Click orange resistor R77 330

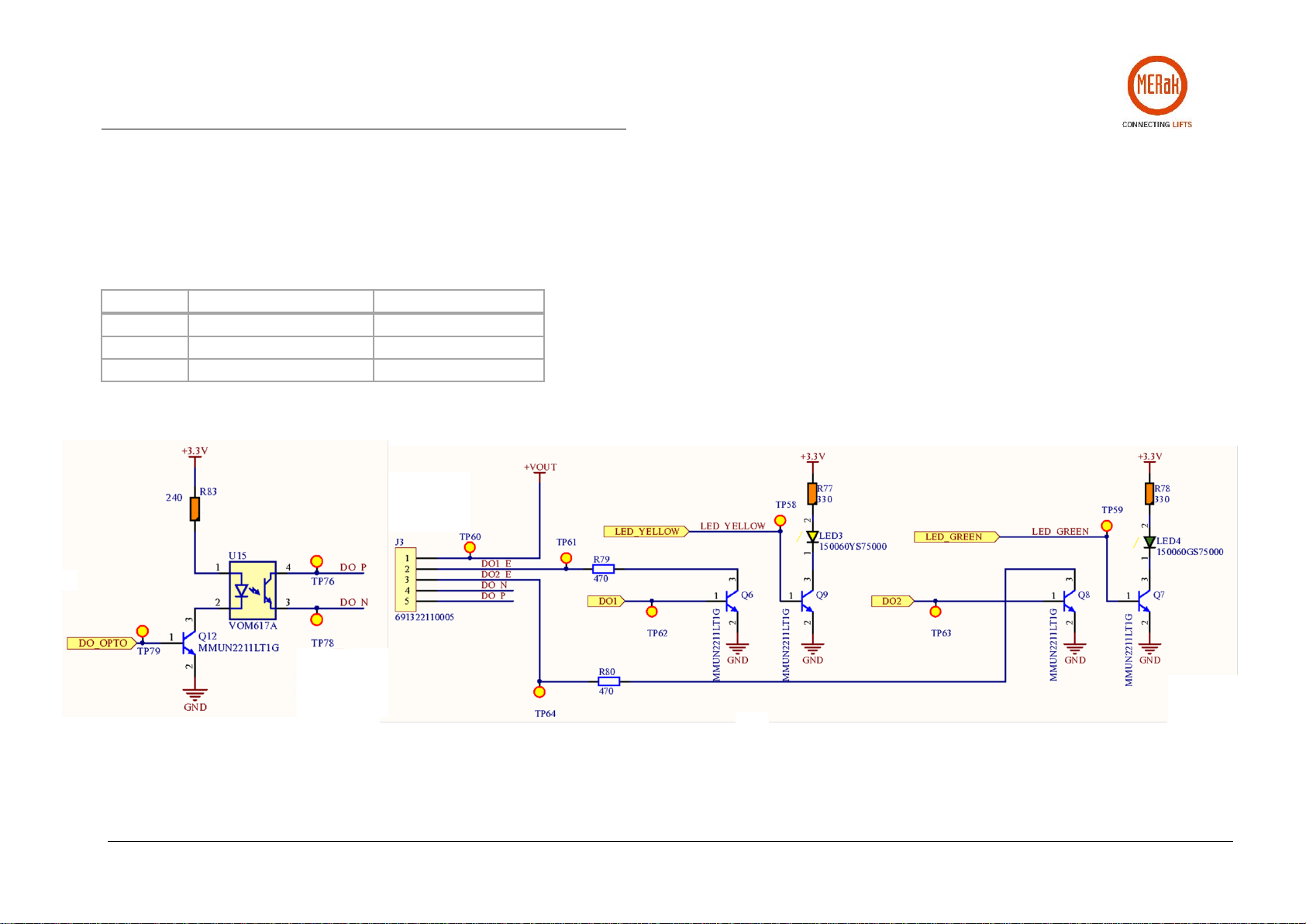coord(812,494)
